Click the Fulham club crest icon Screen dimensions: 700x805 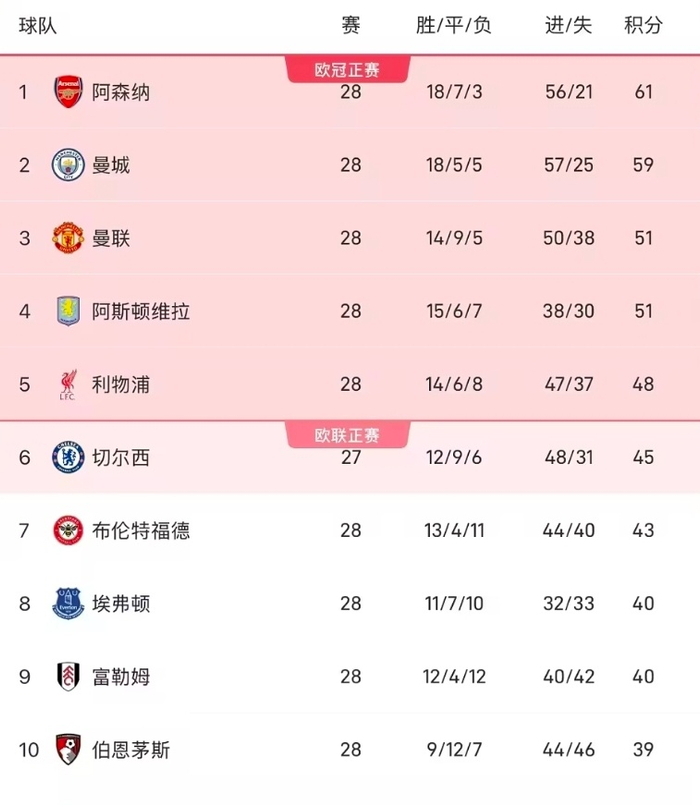coord(68,677)
